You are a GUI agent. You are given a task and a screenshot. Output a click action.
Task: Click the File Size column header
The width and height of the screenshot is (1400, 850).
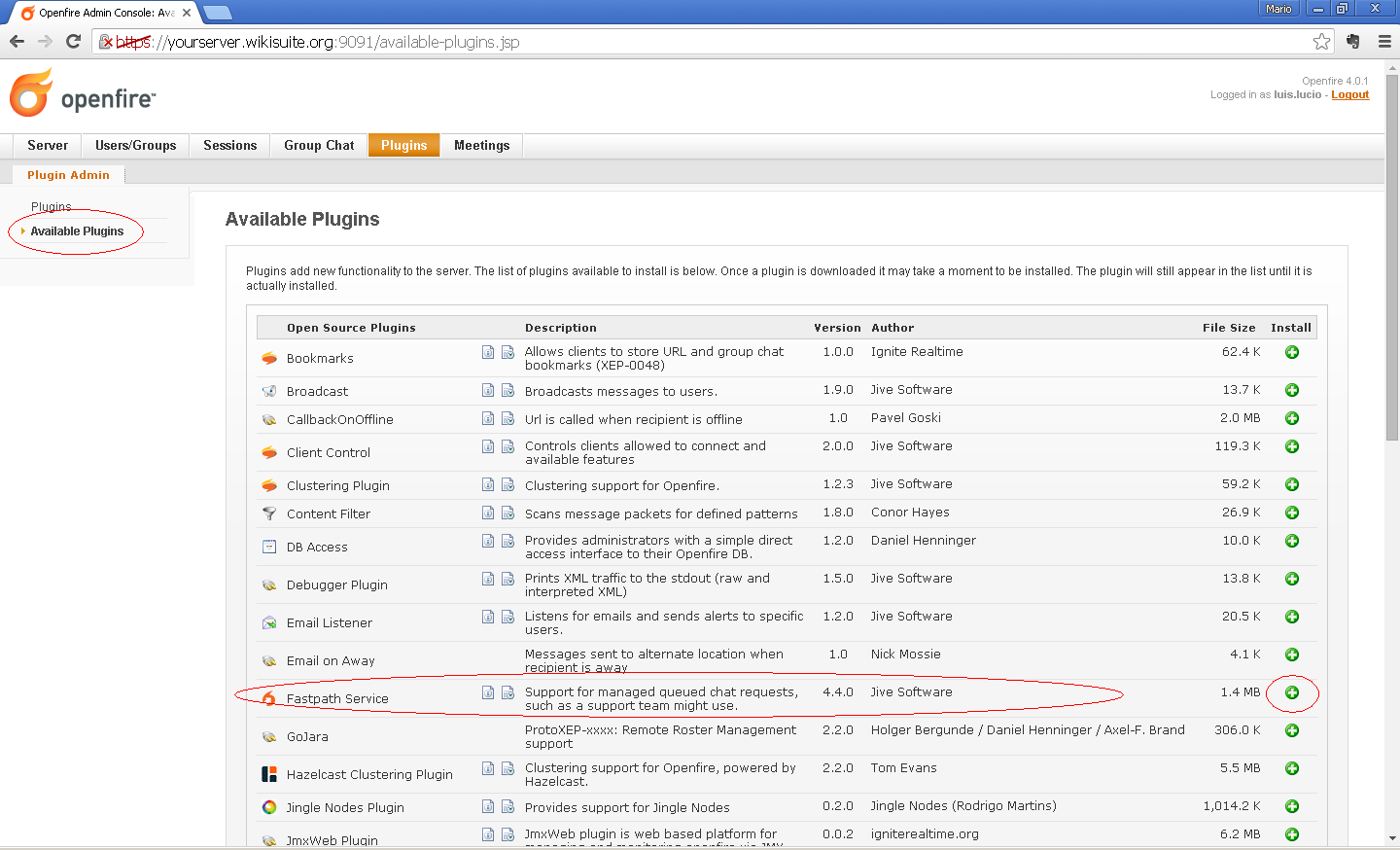click(x=1229, y=328)
